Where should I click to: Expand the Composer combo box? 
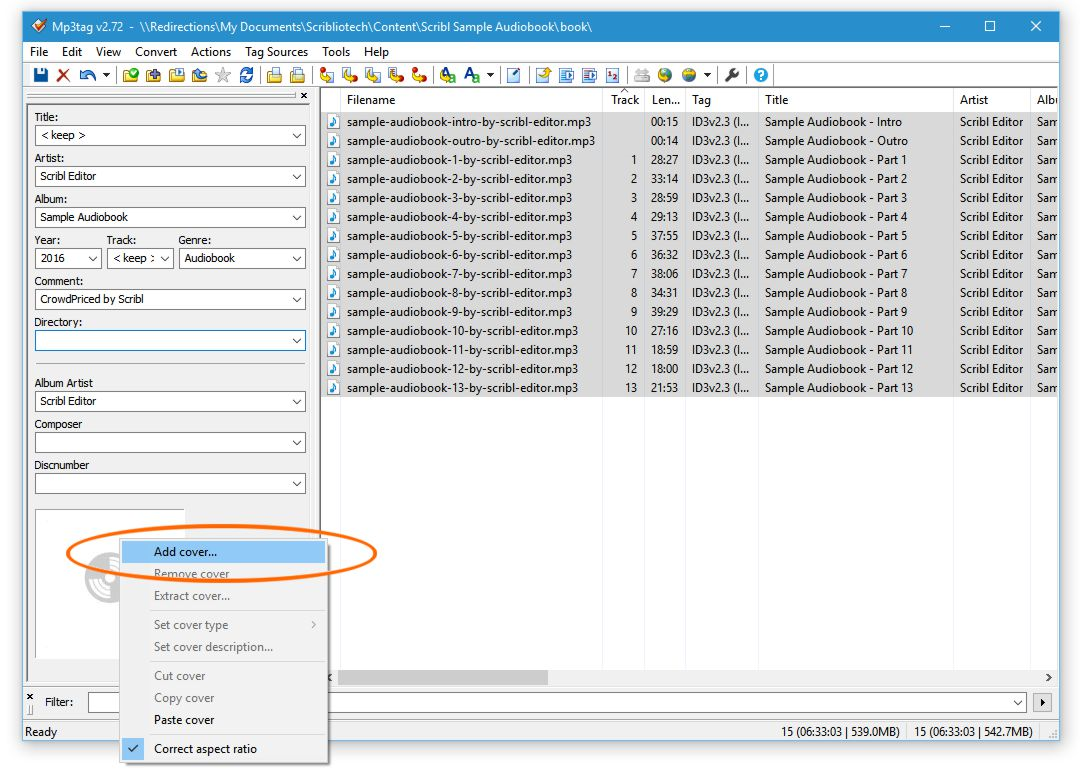click(x=297, y=442)
